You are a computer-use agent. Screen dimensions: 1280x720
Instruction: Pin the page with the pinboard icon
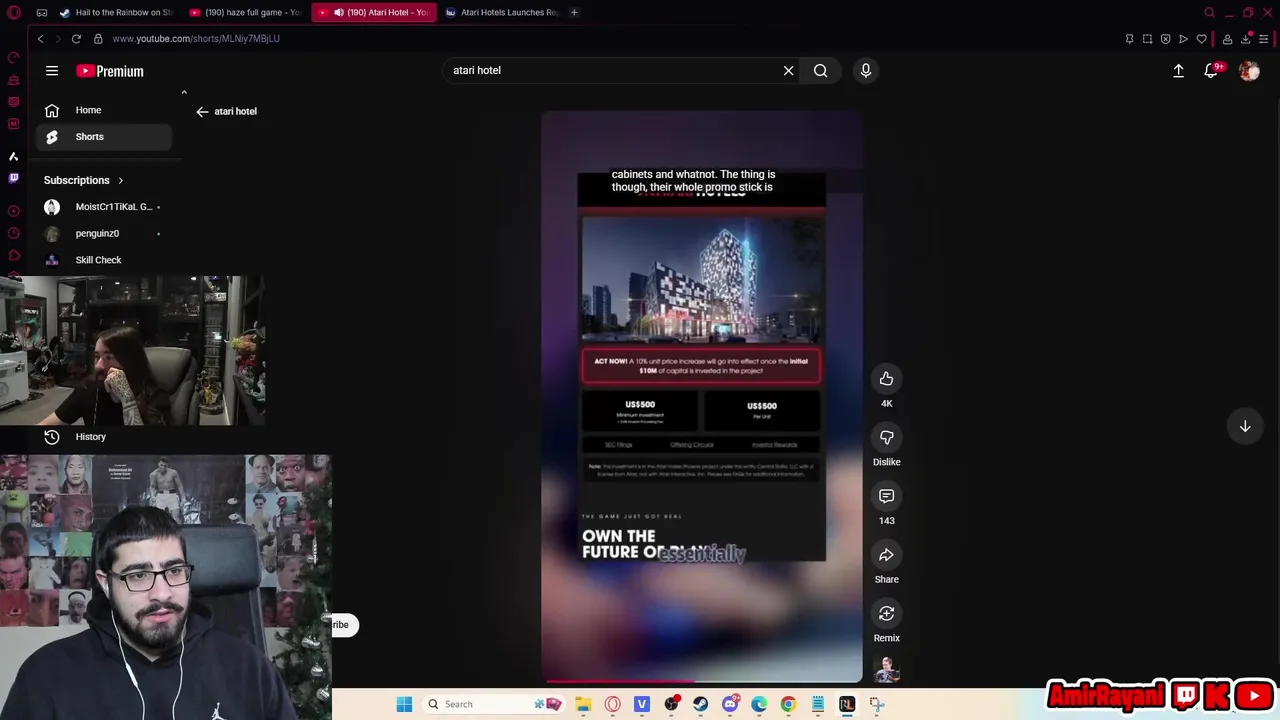coord(1129,39)
